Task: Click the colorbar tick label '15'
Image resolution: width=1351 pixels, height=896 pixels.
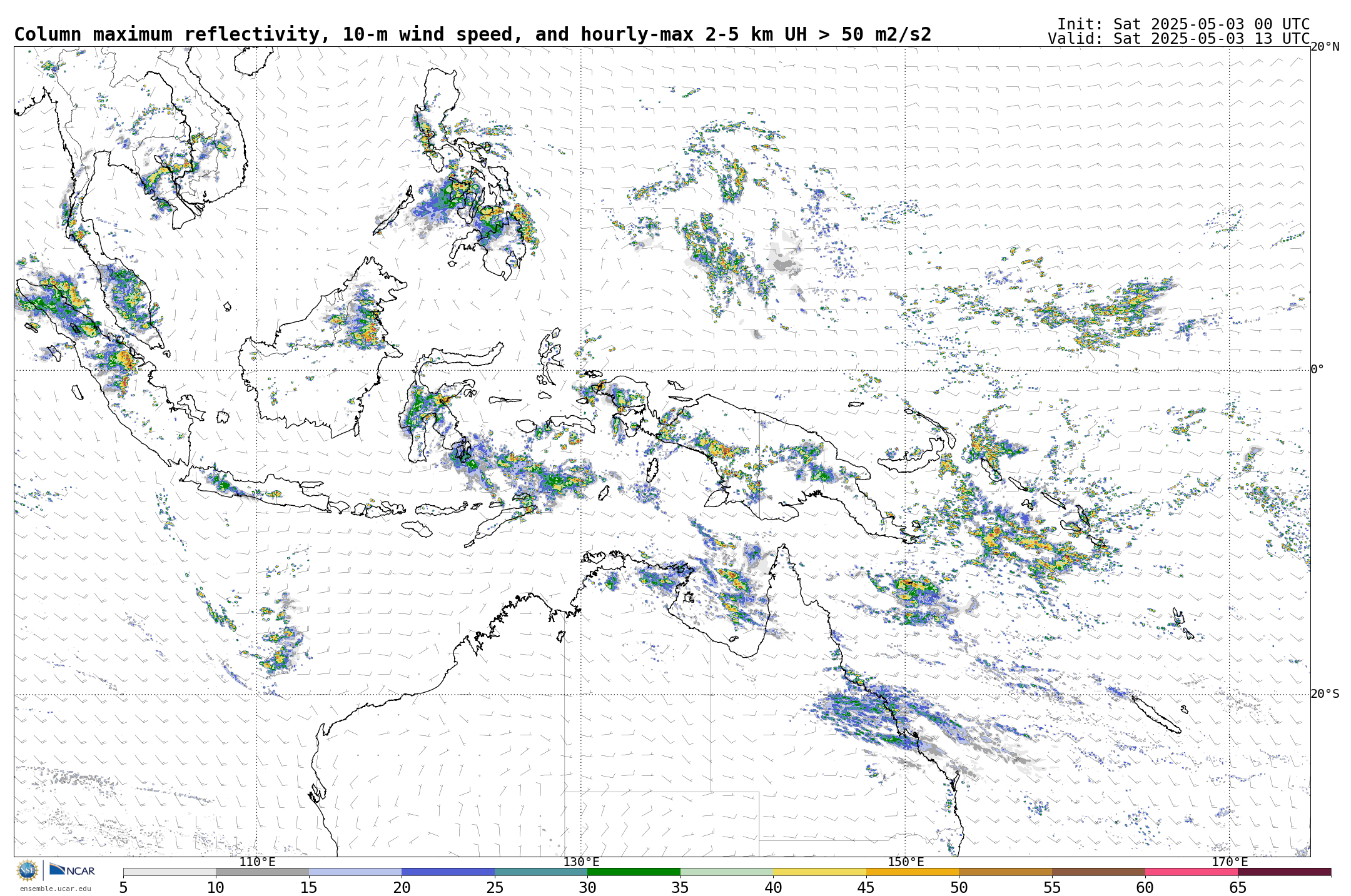Action: [x=309, y=888]
